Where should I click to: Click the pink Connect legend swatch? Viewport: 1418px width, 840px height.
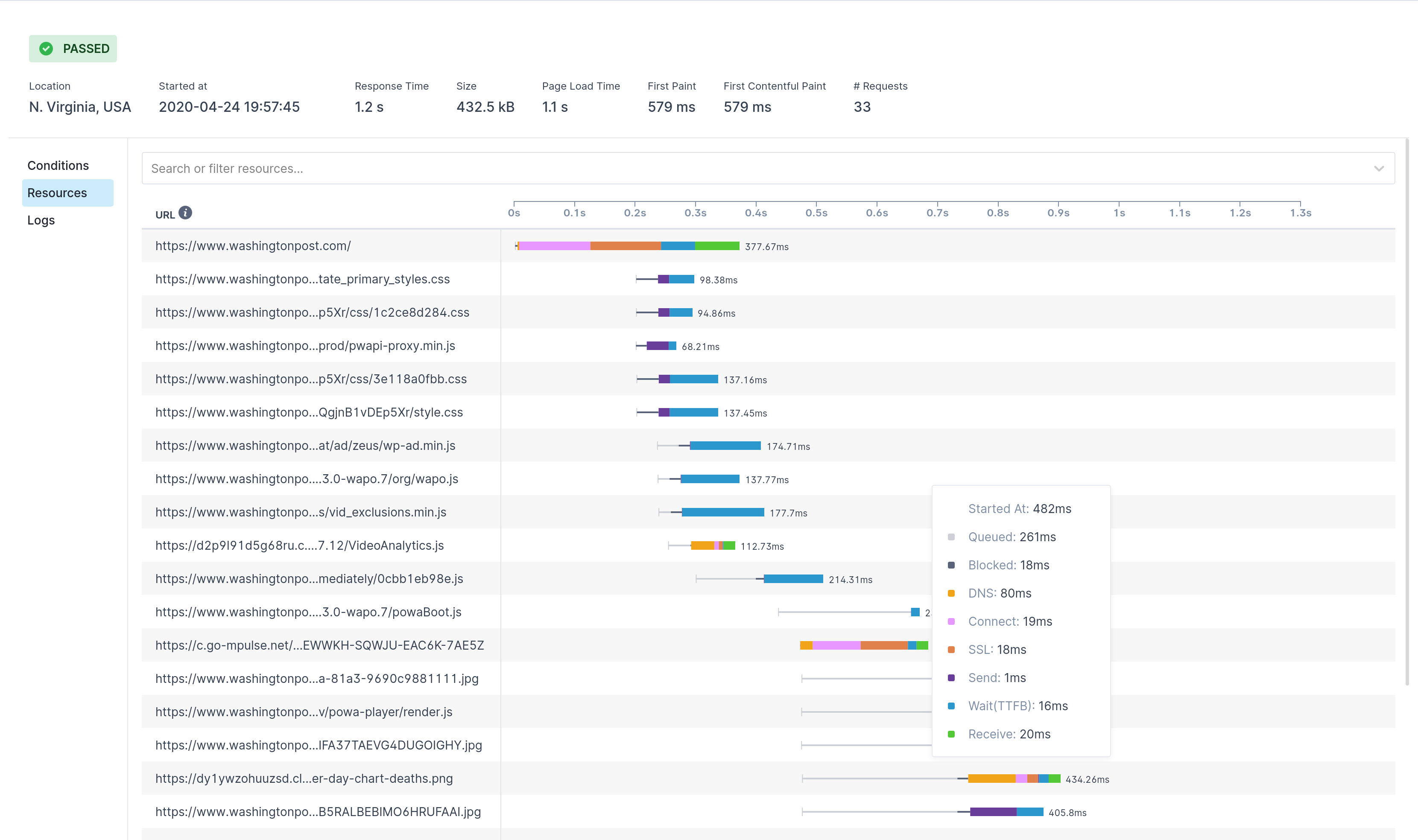pyautogui.click(x=951, y=621)
